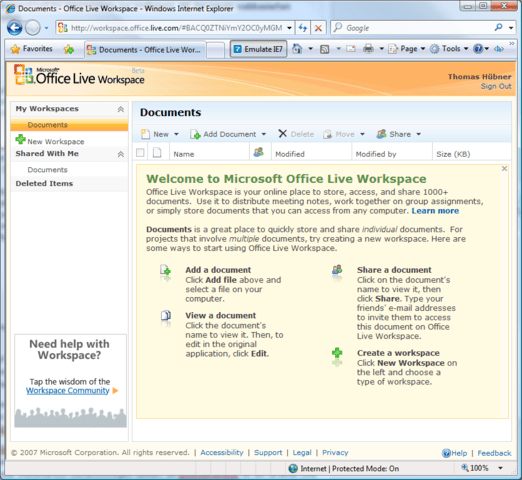Open the address bar history dropdown

coord(289,28)
